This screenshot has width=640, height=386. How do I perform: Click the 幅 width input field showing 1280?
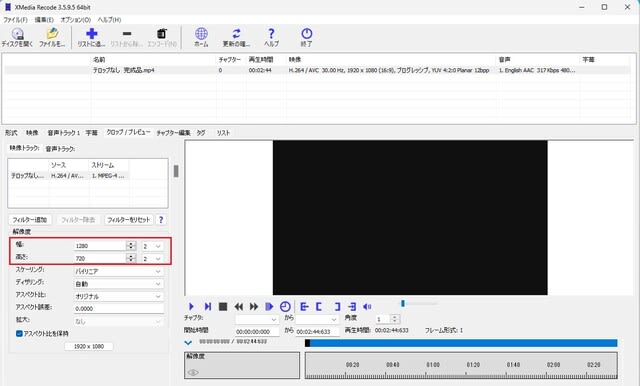(100, 246)
